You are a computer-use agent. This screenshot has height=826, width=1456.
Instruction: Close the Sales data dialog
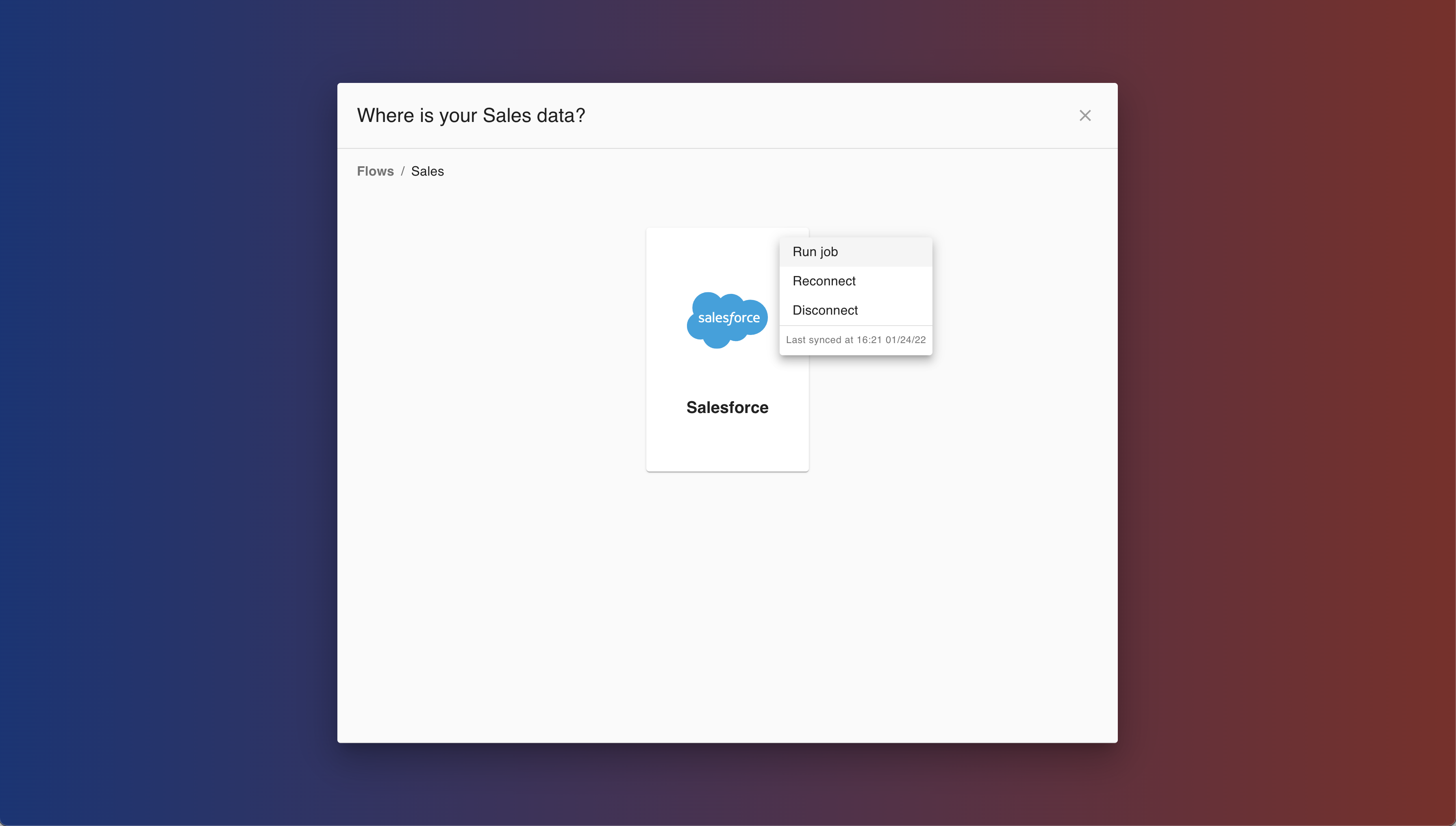click(x=1084, y=116)
